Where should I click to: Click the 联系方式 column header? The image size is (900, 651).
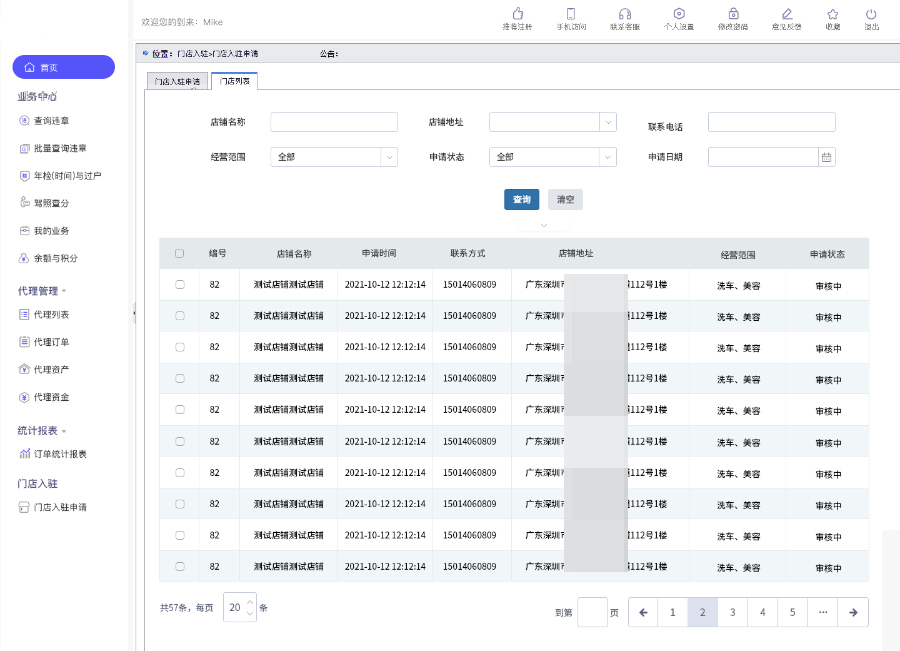point(468,253)
